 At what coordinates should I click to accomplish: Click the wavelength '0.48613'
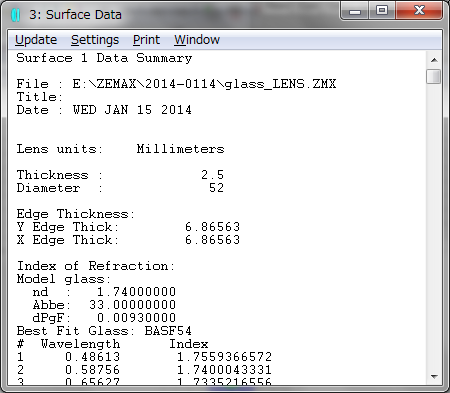[x=92, y=357]
